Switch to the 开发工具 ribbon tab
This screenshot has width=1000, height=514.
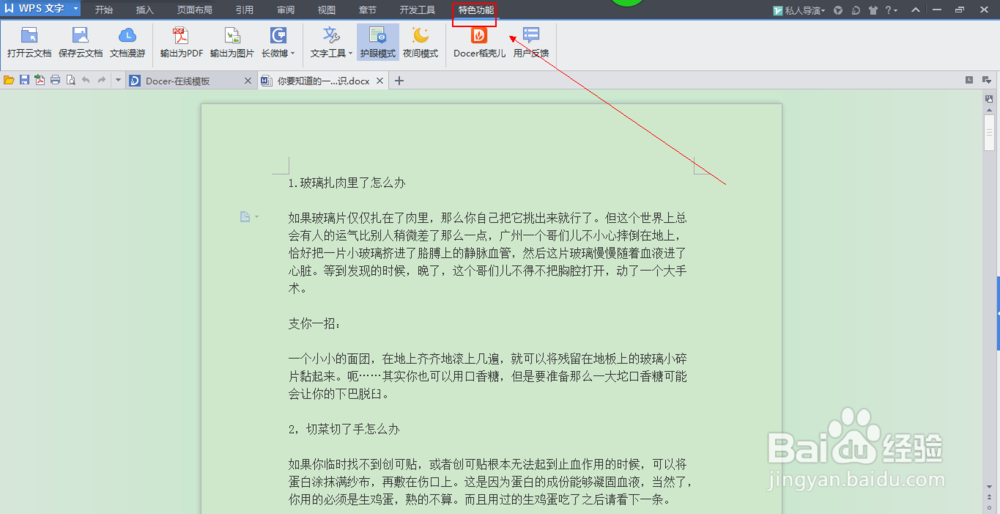click(417, 10)
